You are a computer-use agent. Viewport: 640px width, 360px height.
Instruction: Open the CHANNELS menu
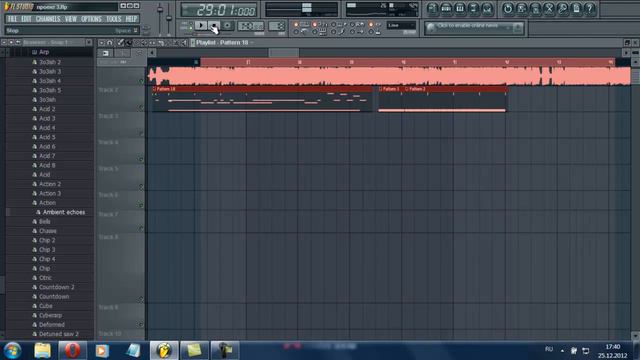pos(48,19)
